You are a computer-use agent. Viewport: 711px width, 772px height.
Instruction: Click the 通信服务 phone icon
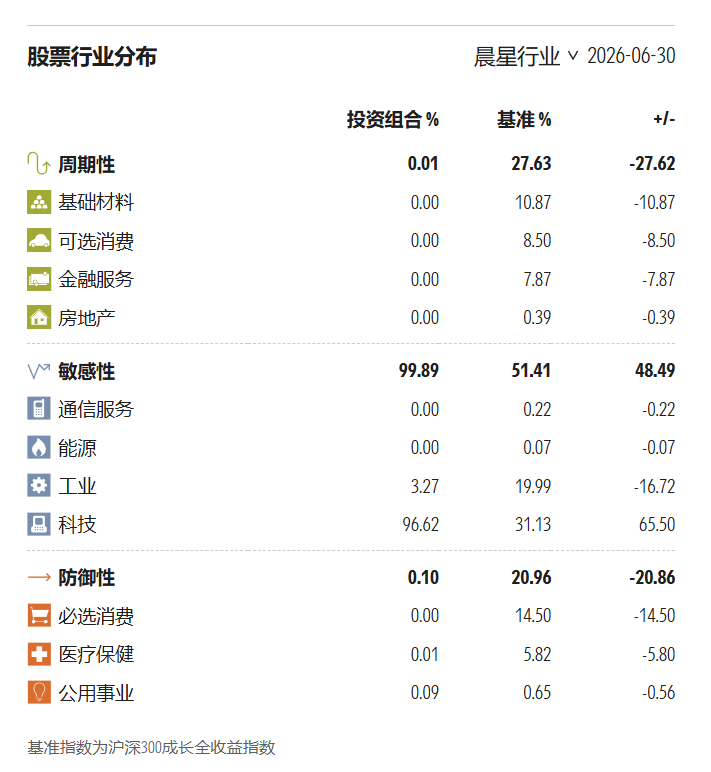point(39,409)
